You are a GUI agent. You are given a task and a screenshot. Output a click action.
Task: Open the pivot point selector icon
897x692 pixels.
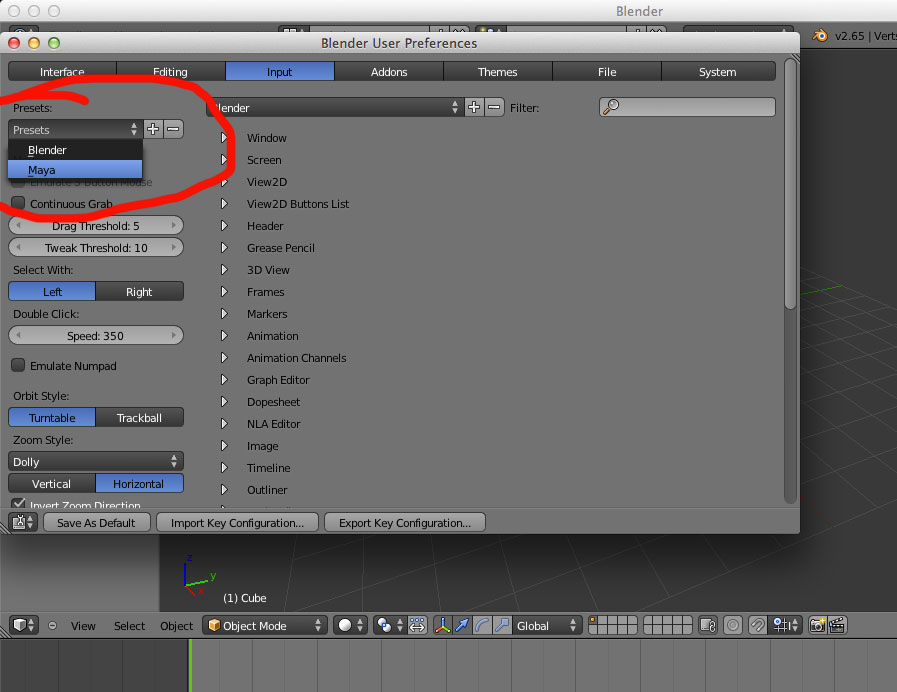pyautogui.click(x=389, y=625)
